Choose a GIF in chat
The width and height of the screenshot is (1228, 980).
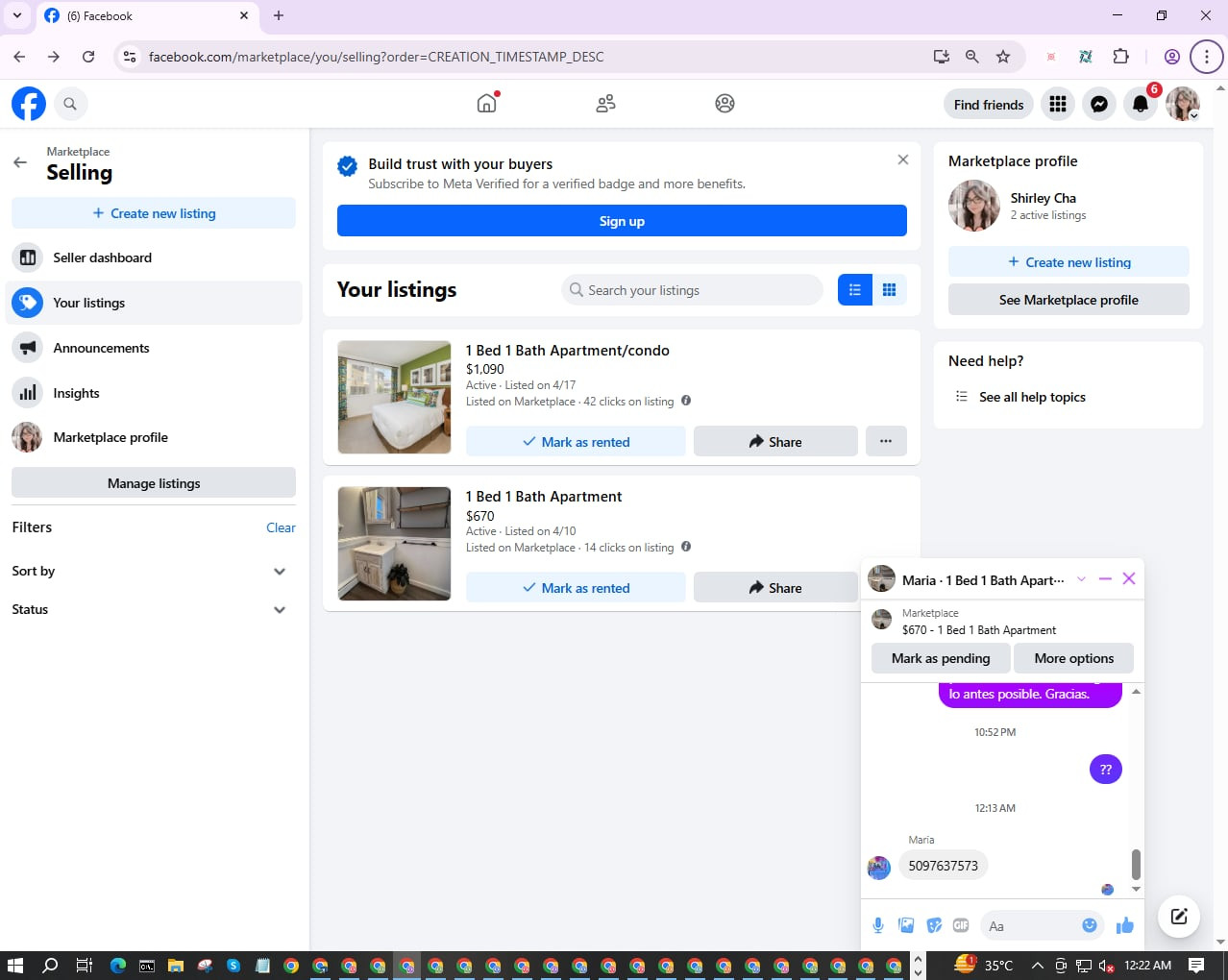click(x=961, y=925)
